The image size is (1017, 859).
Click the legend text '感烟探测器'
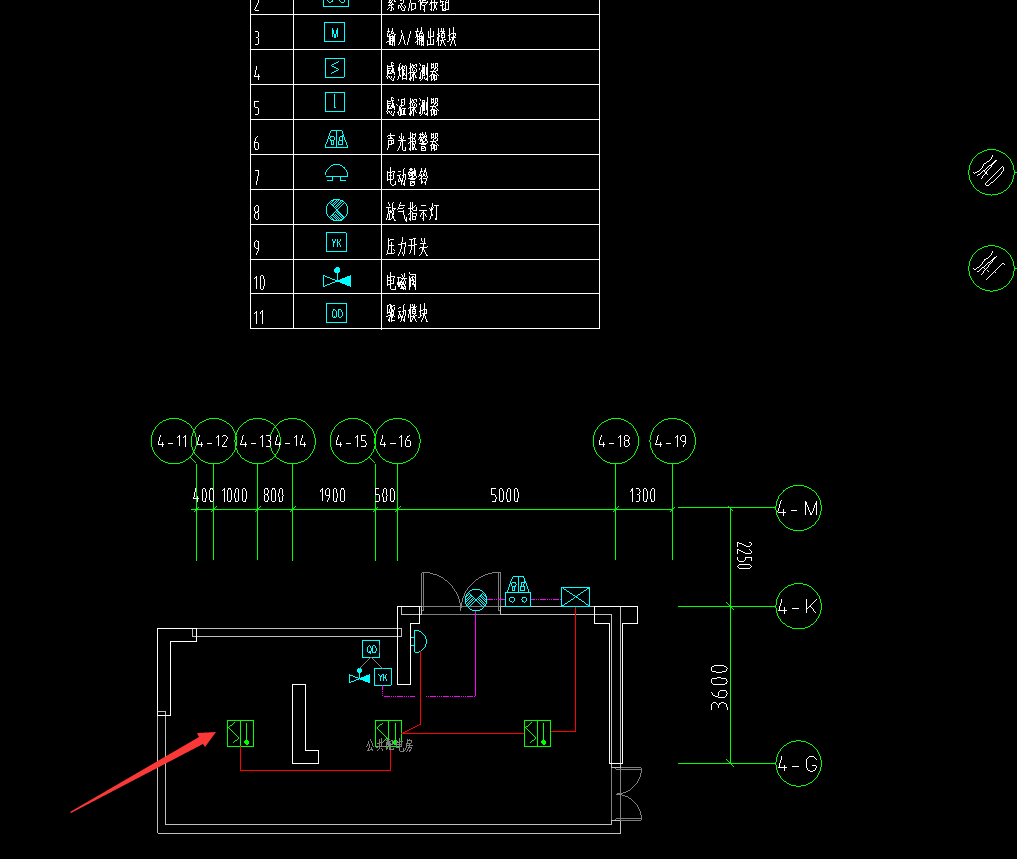413,72
